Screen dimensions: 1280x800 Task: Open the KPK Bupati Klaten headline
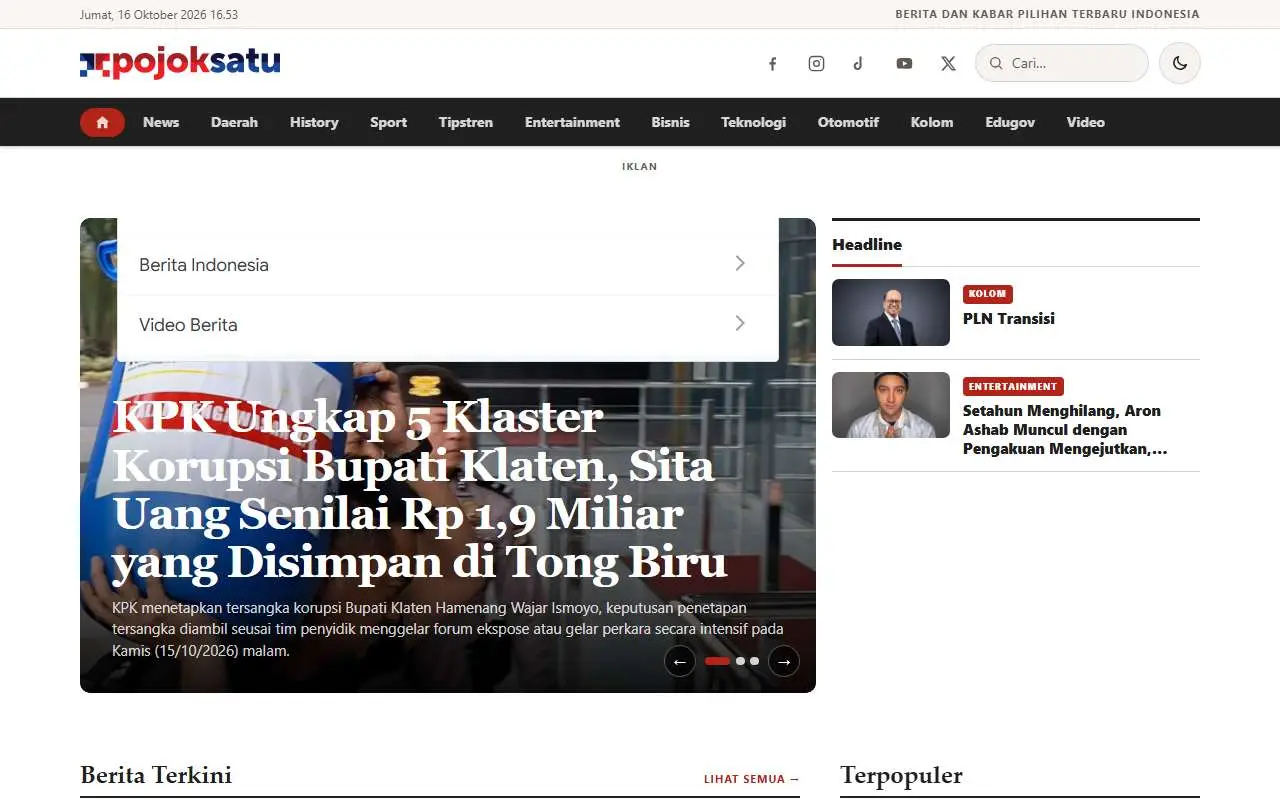pos(420,490)
